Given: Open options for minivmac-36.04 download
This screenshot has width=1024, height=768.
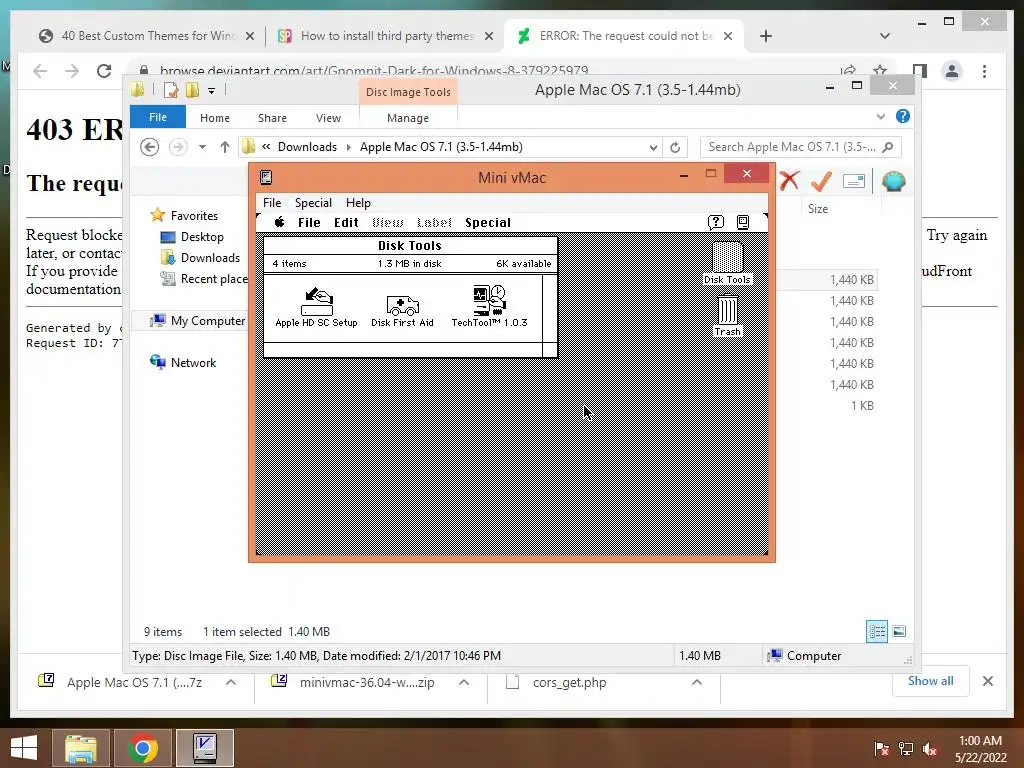Looking at the screenshot, I should (464, 682).
